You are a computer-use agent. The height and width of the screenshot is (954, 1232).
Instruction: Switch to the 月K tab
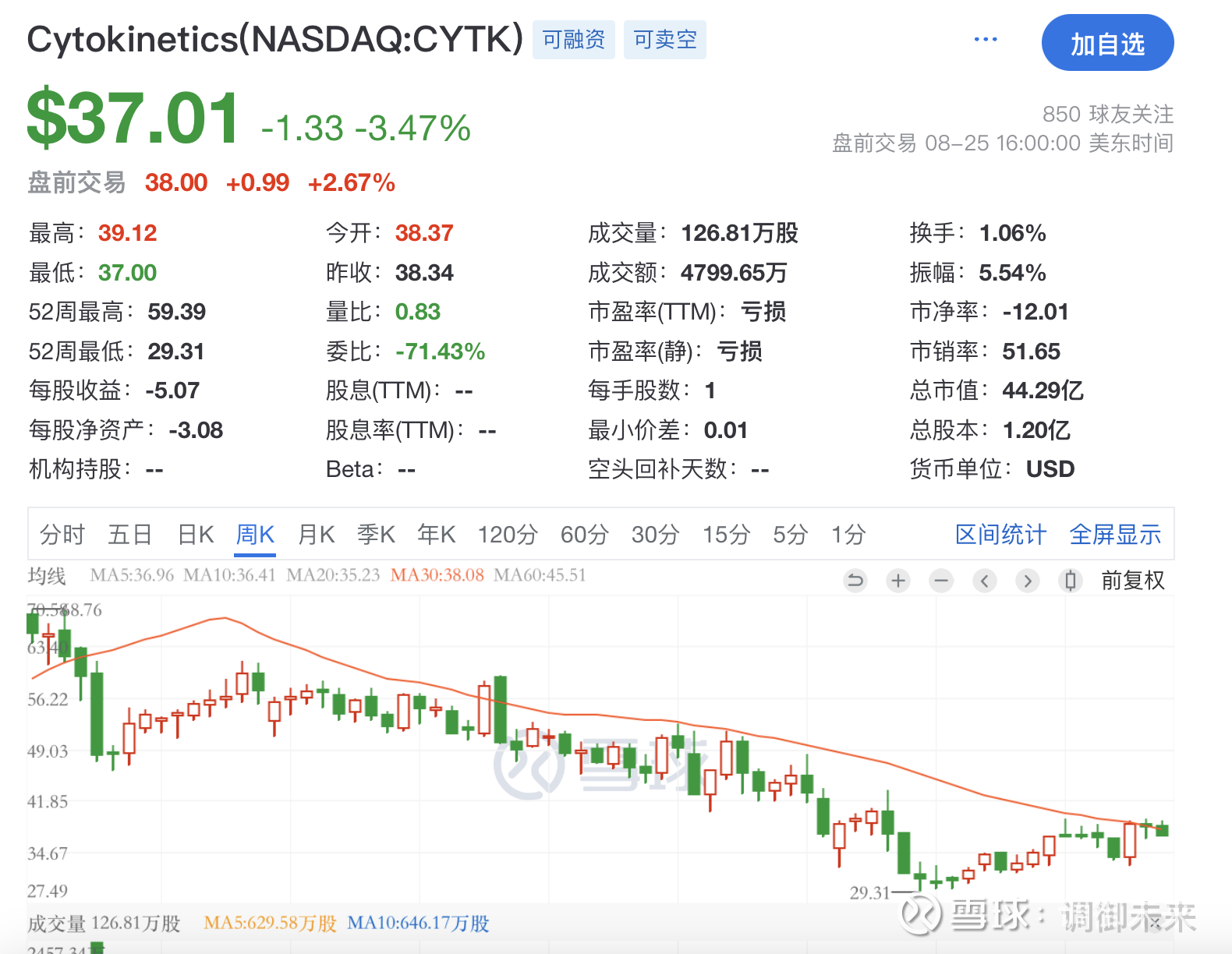click(x=316, y=535)
